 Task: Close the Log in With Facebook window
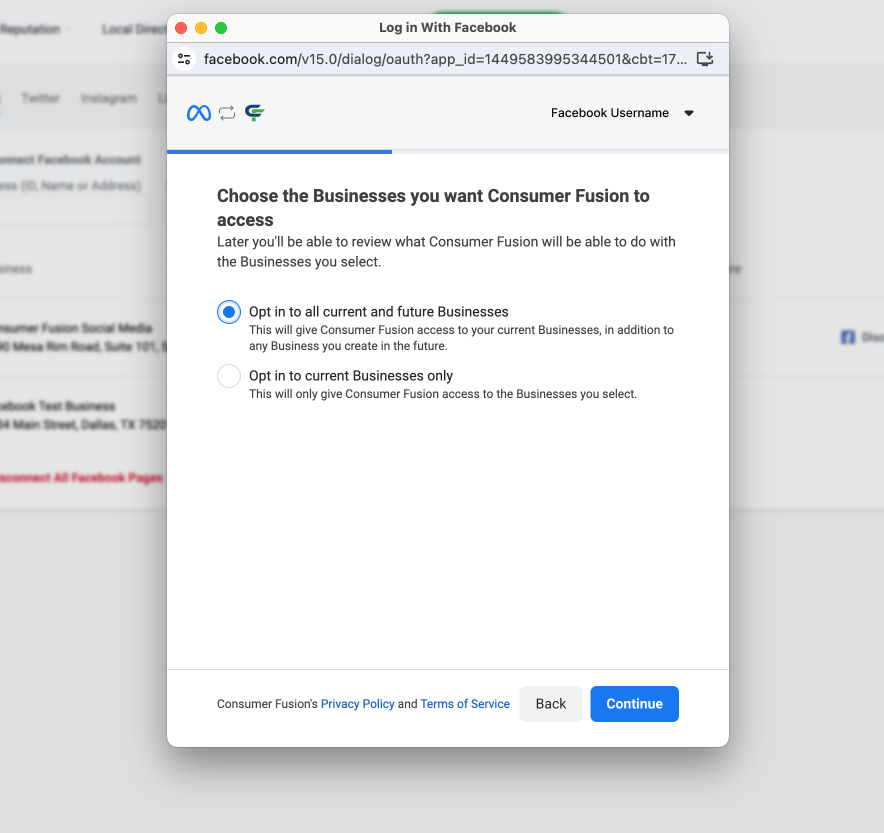point(181,28)
